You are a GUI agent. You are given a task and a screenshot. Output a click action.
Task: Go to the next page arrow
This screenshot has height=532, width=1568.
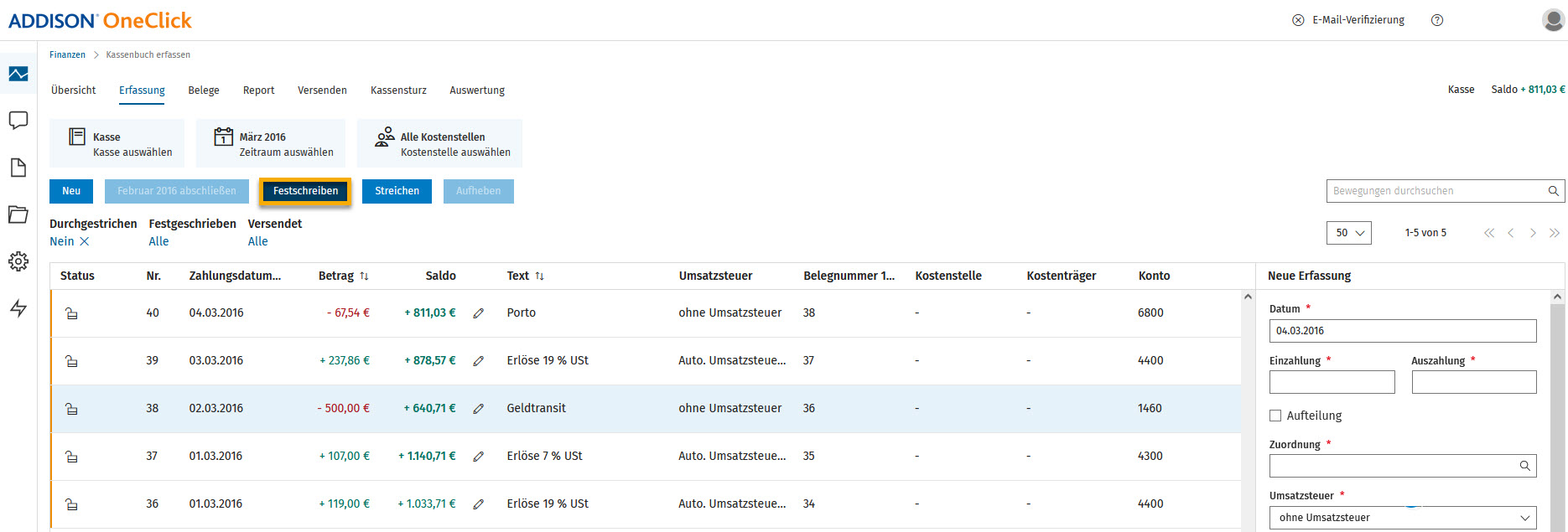[1533, 233]
